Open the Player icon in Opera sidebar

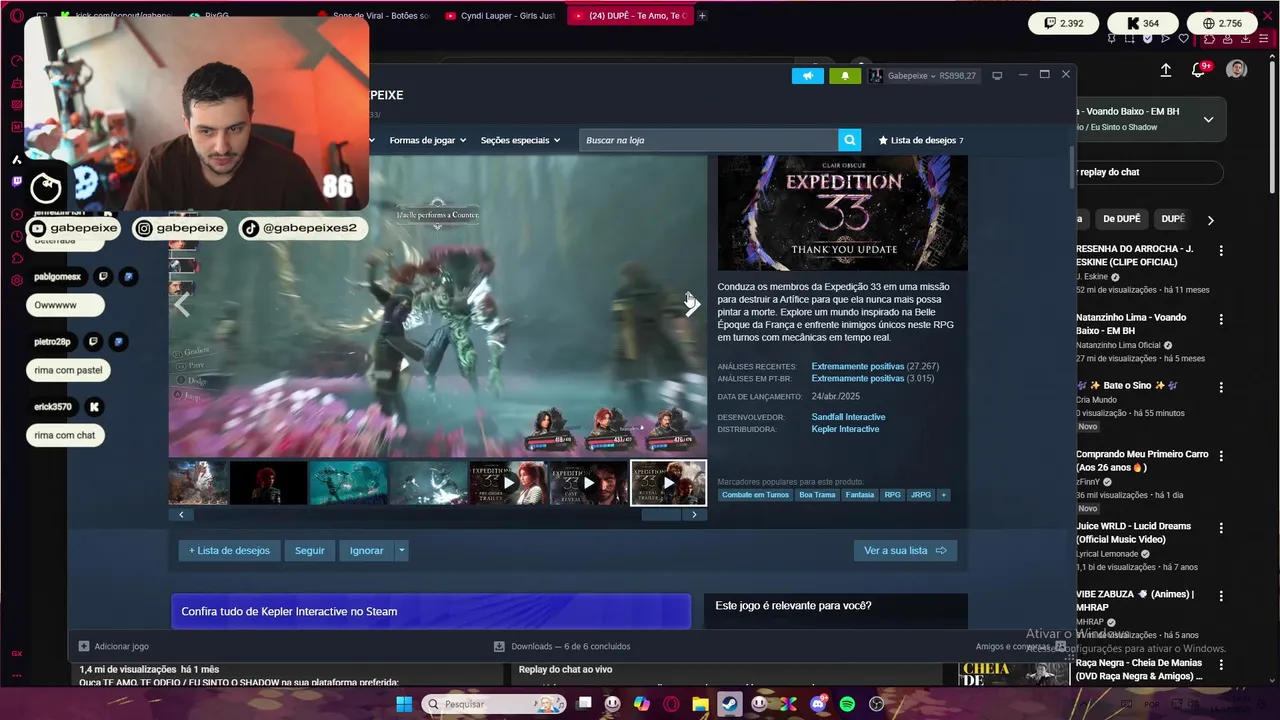[17, 214]
